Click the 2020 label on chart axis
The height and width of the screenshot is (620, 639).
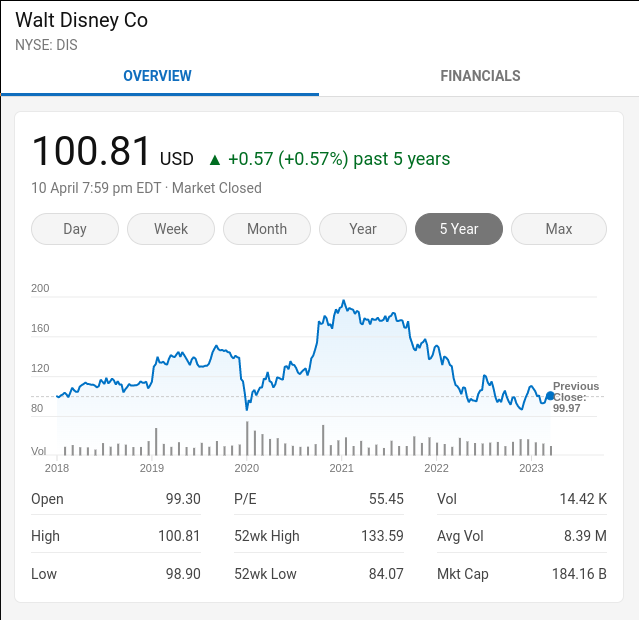click(x=246, y=468)
